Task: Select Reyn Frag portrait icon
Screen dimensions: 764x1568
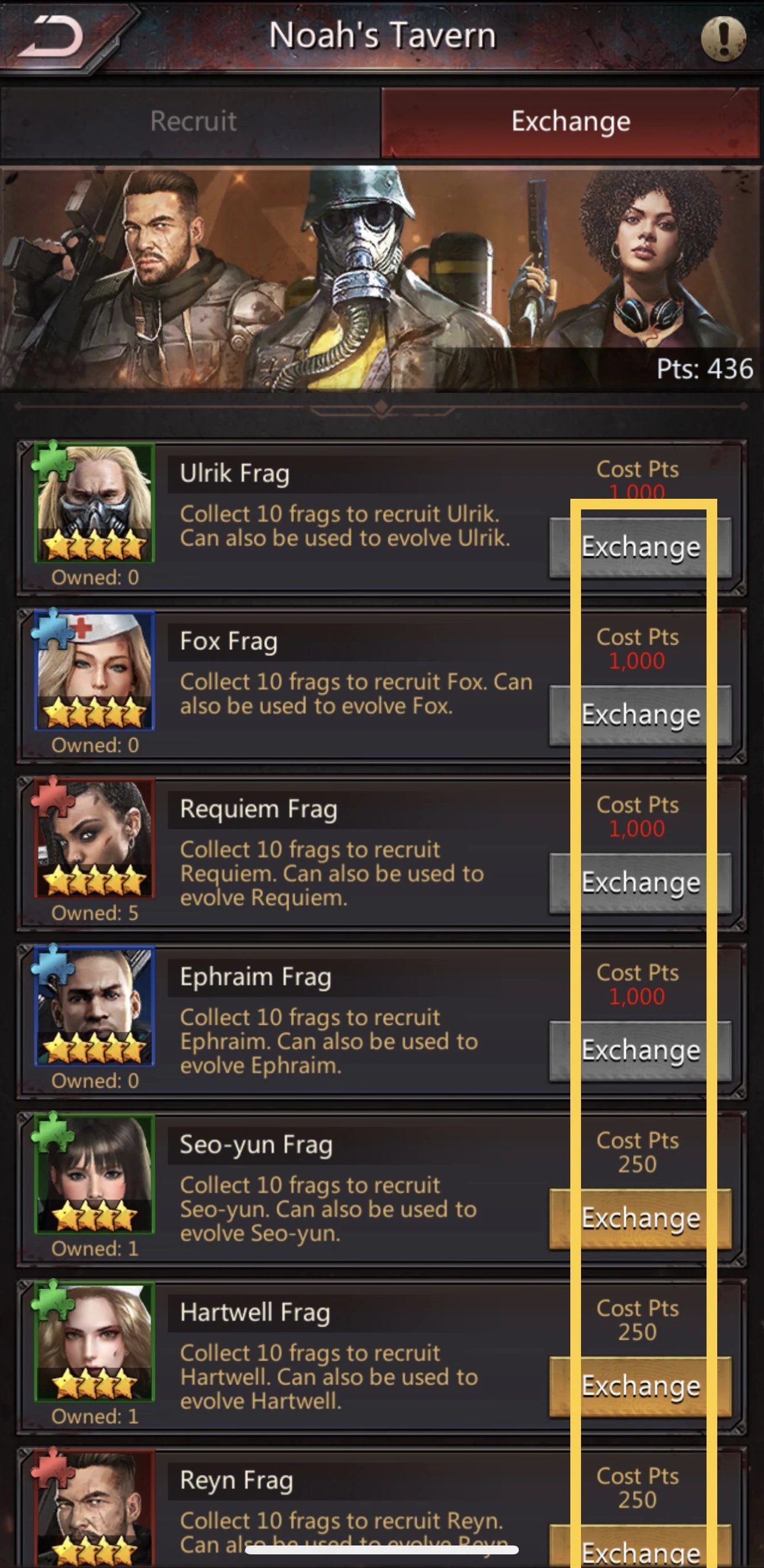Action: click(x=94, y=1506)
